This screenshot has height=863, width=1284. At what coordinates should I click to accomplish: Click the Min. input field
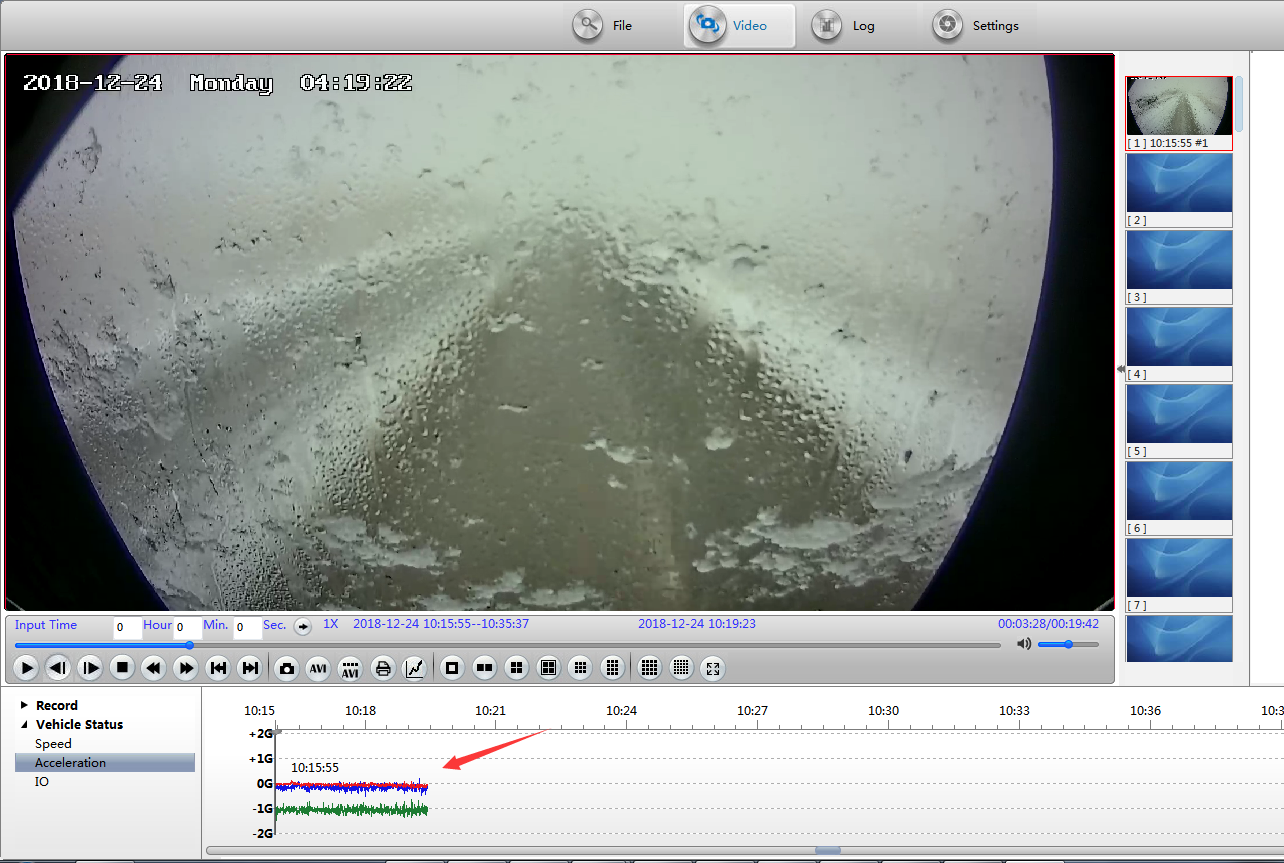tap(188, 628)
